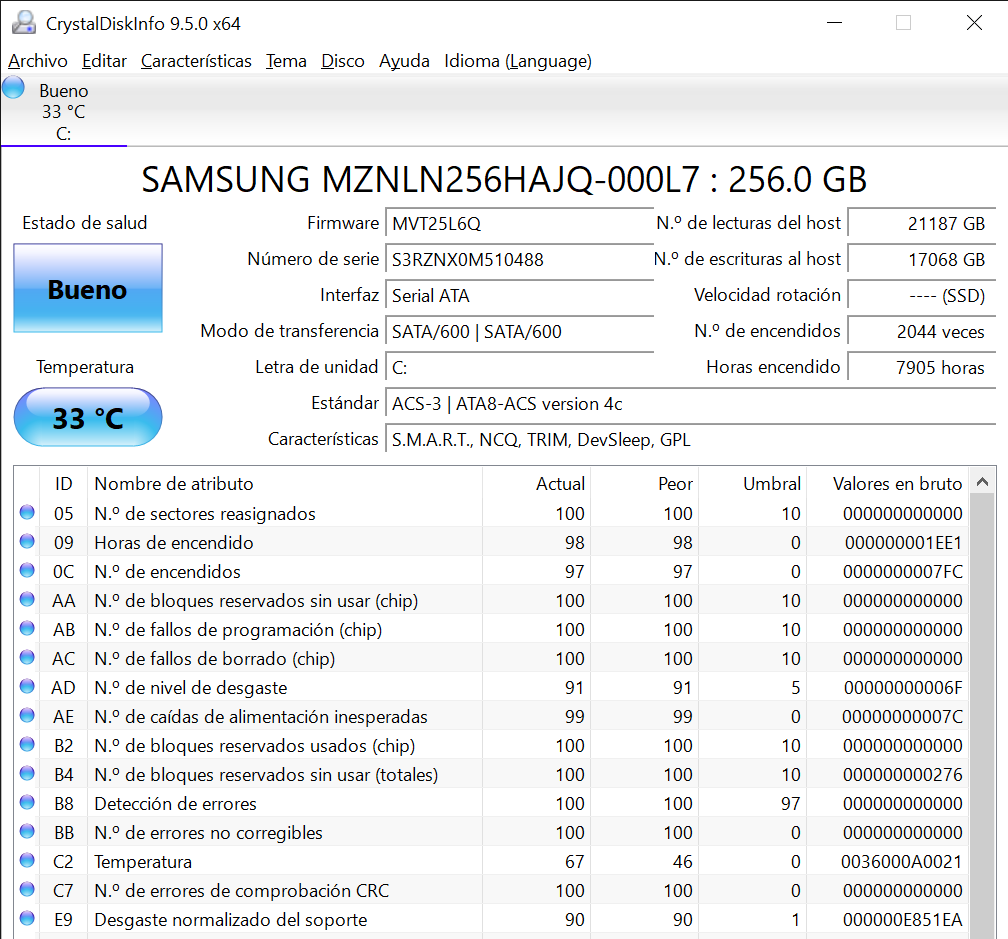Click the blue Bueno health status button

[x=88, y=289]
